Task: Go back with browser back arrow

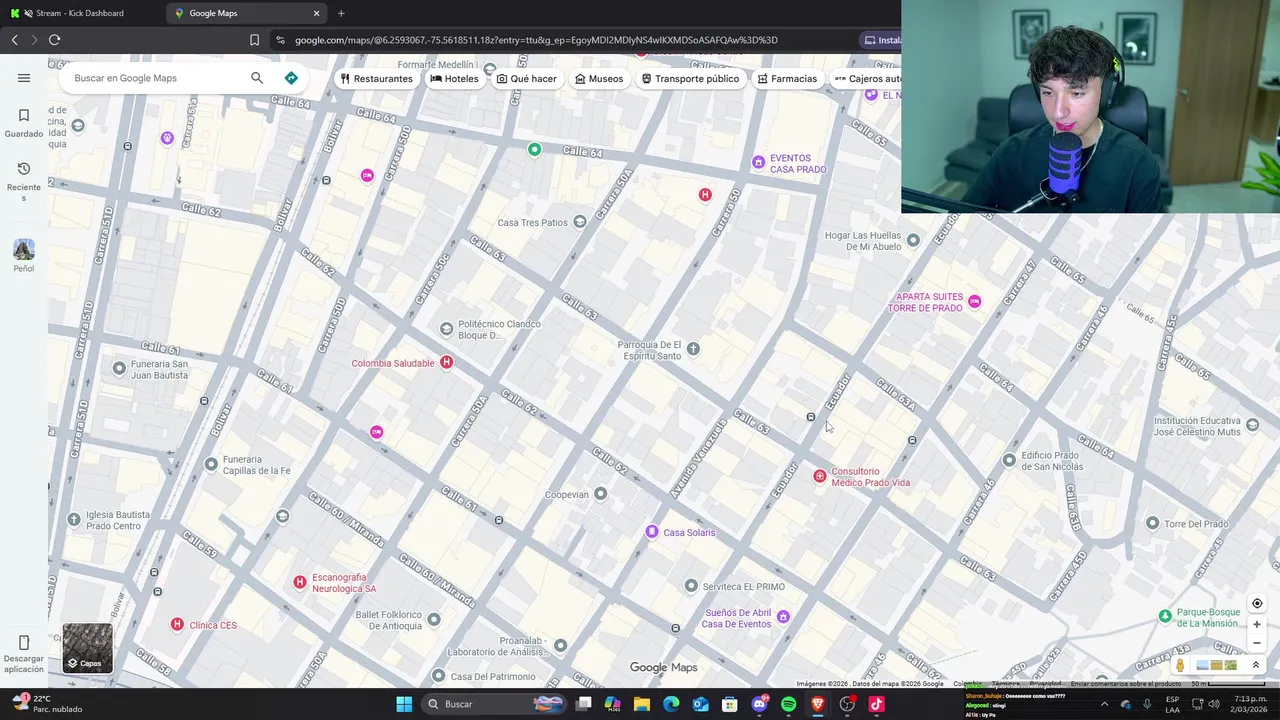Action: click(14, 40)
